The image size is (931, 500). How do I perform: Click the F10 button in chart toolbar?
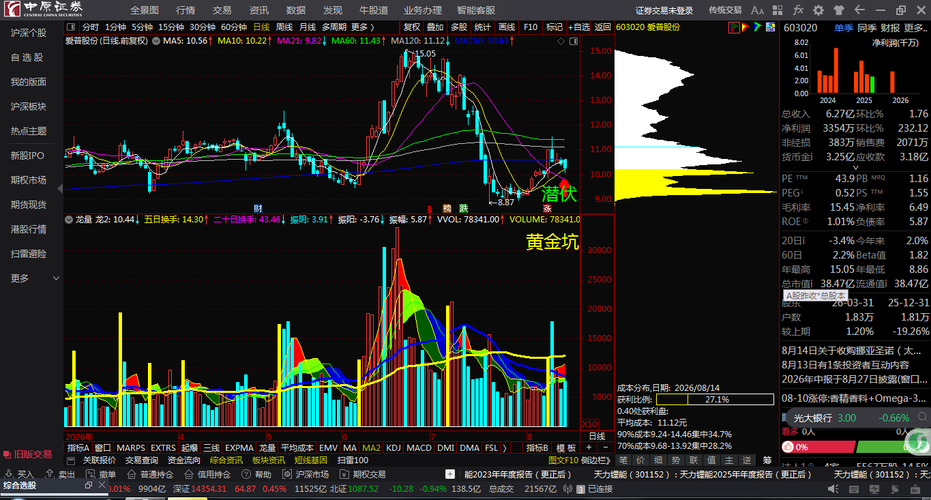click(x=530, y=27)
